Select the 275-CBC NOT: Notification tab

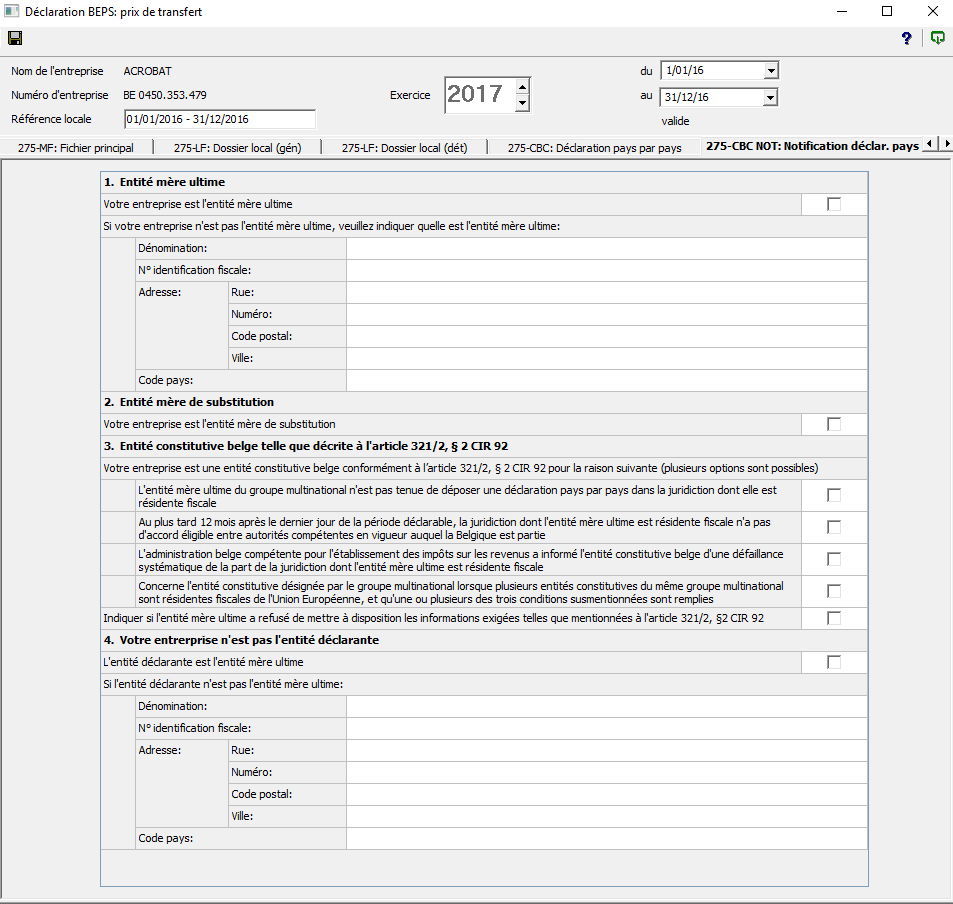[x=812, y=146]
